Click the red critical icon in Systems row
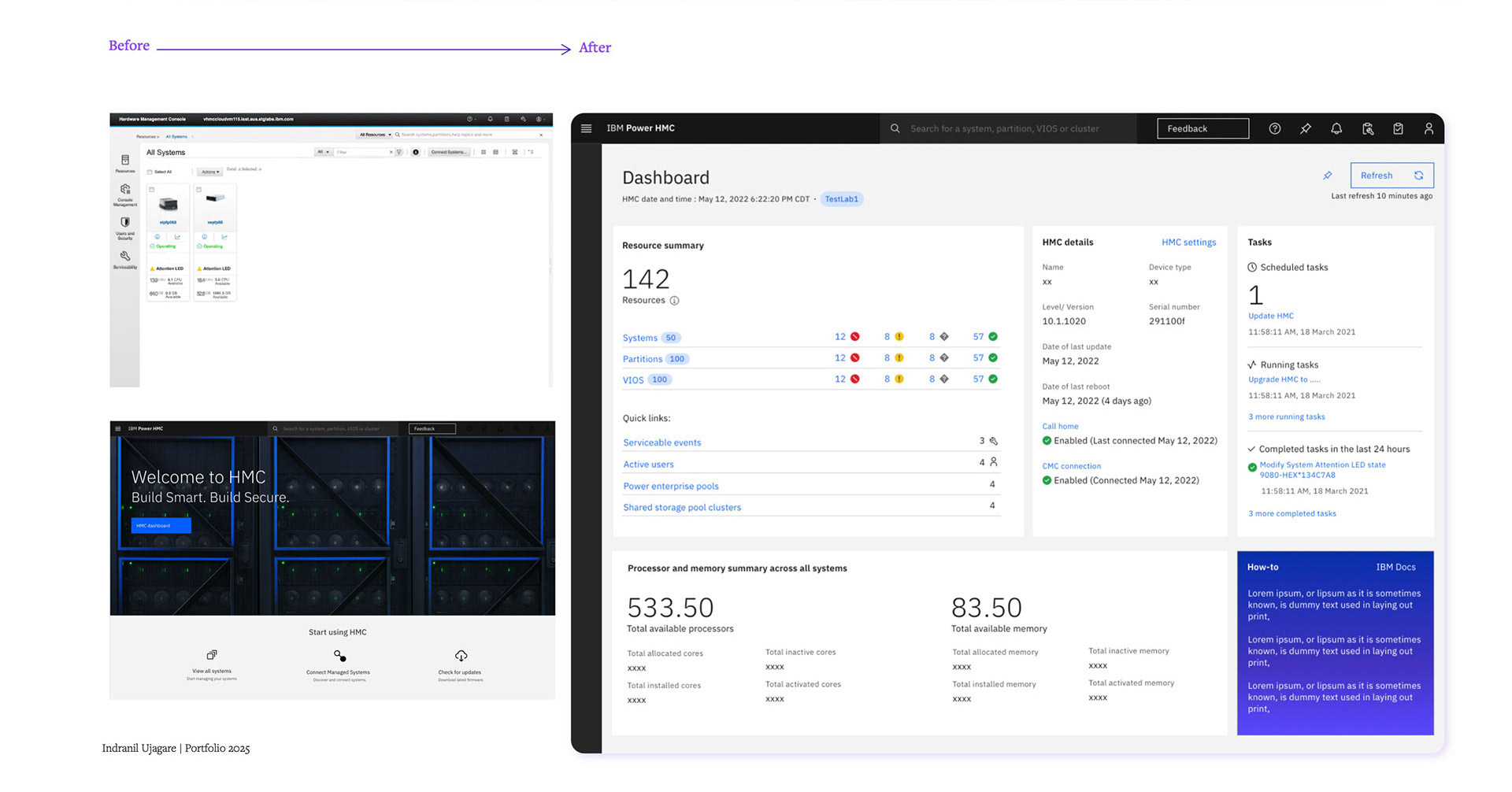This screenshot has height=792, width=1512. pos(854,337)
